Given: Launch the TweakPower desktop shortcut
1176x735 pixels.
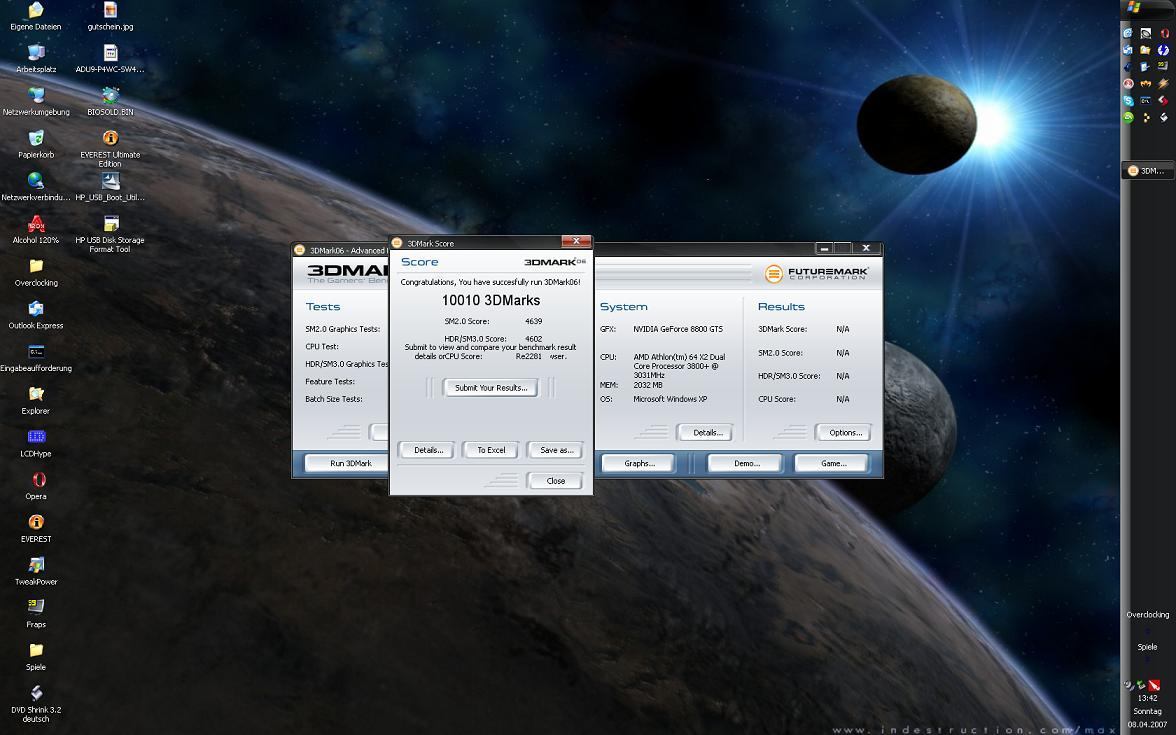Looking at the screenshot, I should tap(35, 572).
